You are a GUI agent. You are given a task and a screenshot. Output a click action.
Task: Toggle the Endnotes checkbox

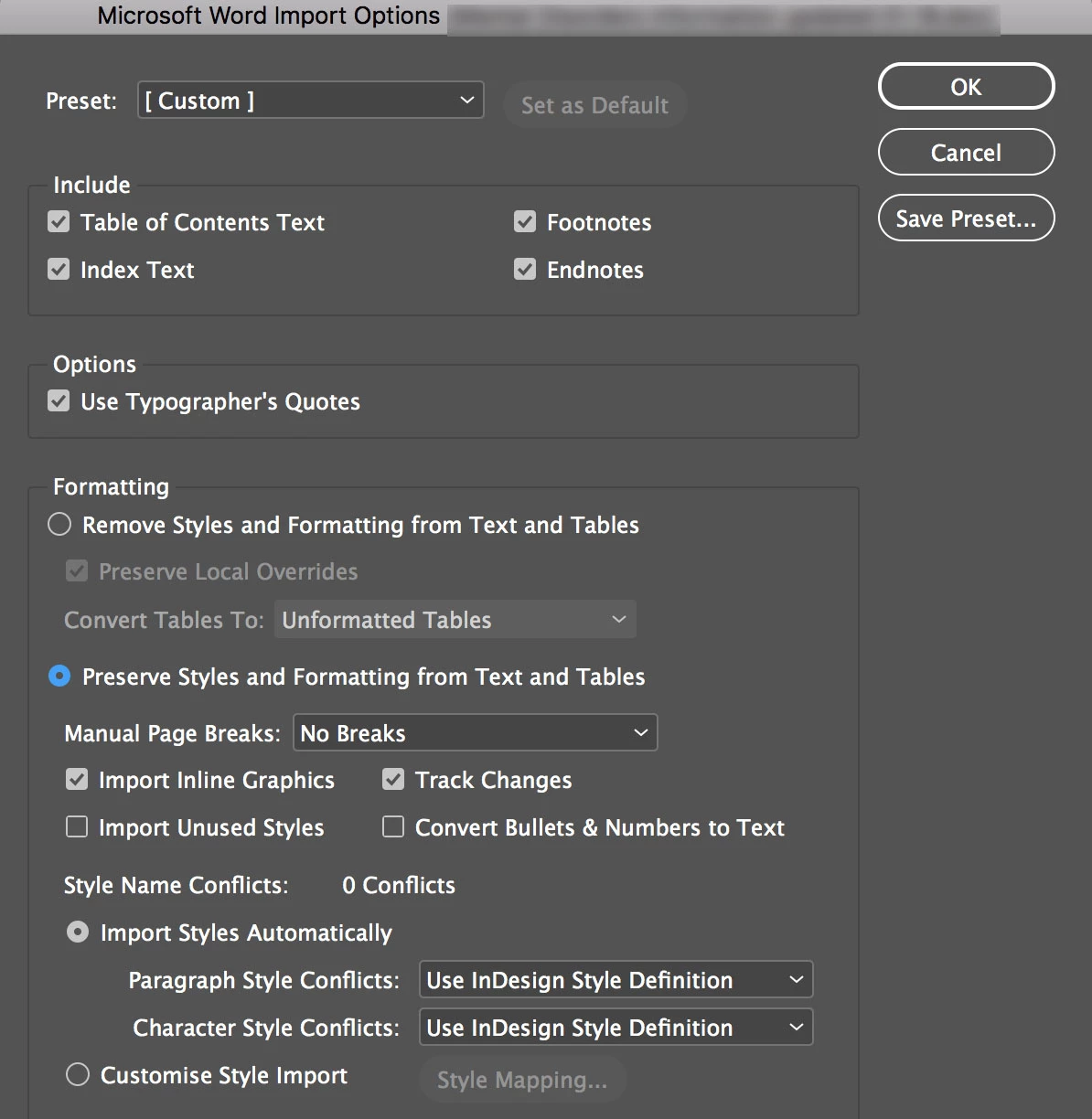pyautogui.click(x=525, y=269)
